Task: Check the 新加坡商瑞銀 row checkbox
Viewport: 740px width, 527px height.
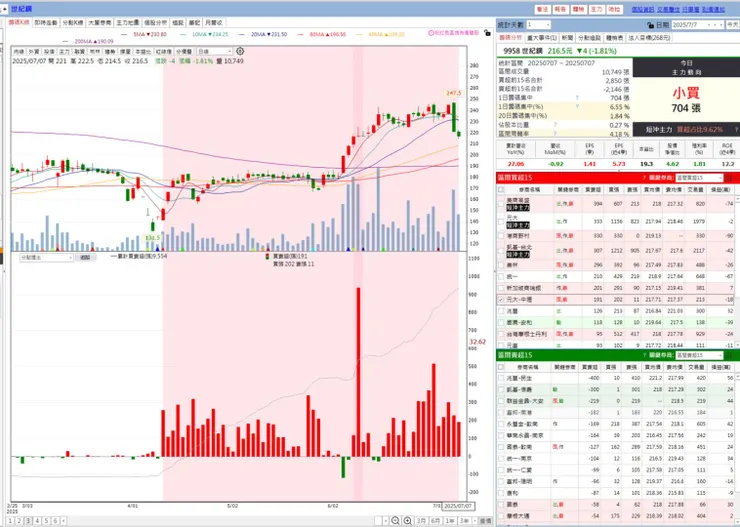Action: click(x=501, y=288)
